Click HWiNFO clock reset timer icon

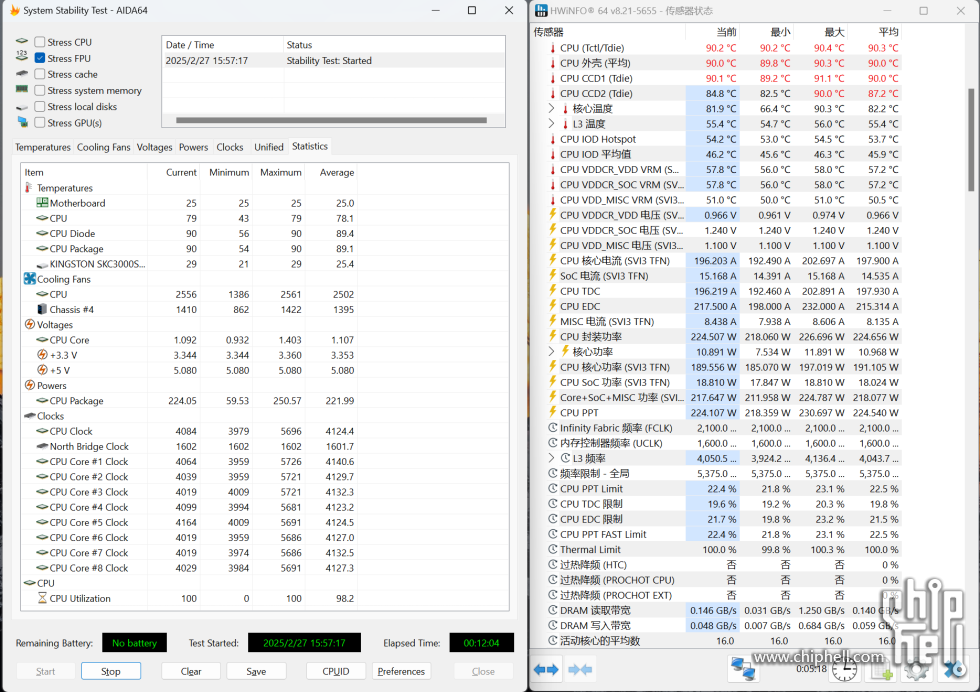pyautogui.click(x=844, y=671)
